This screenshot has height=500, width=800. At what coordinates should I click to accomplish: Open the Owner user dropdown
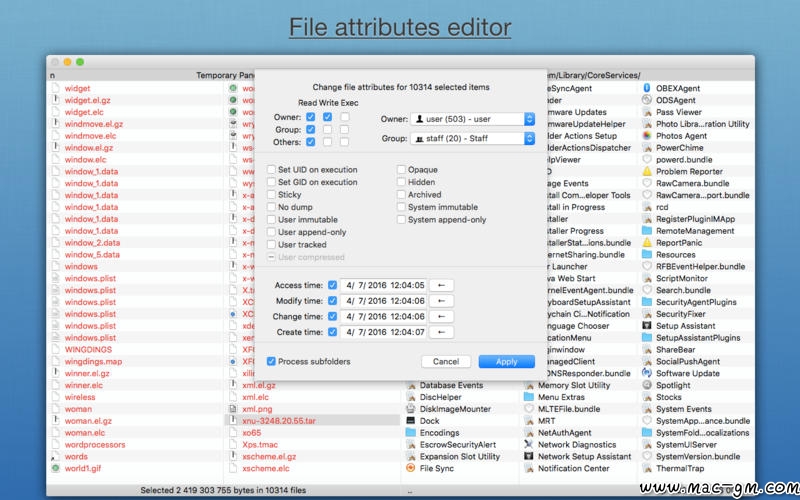point(472,119)
